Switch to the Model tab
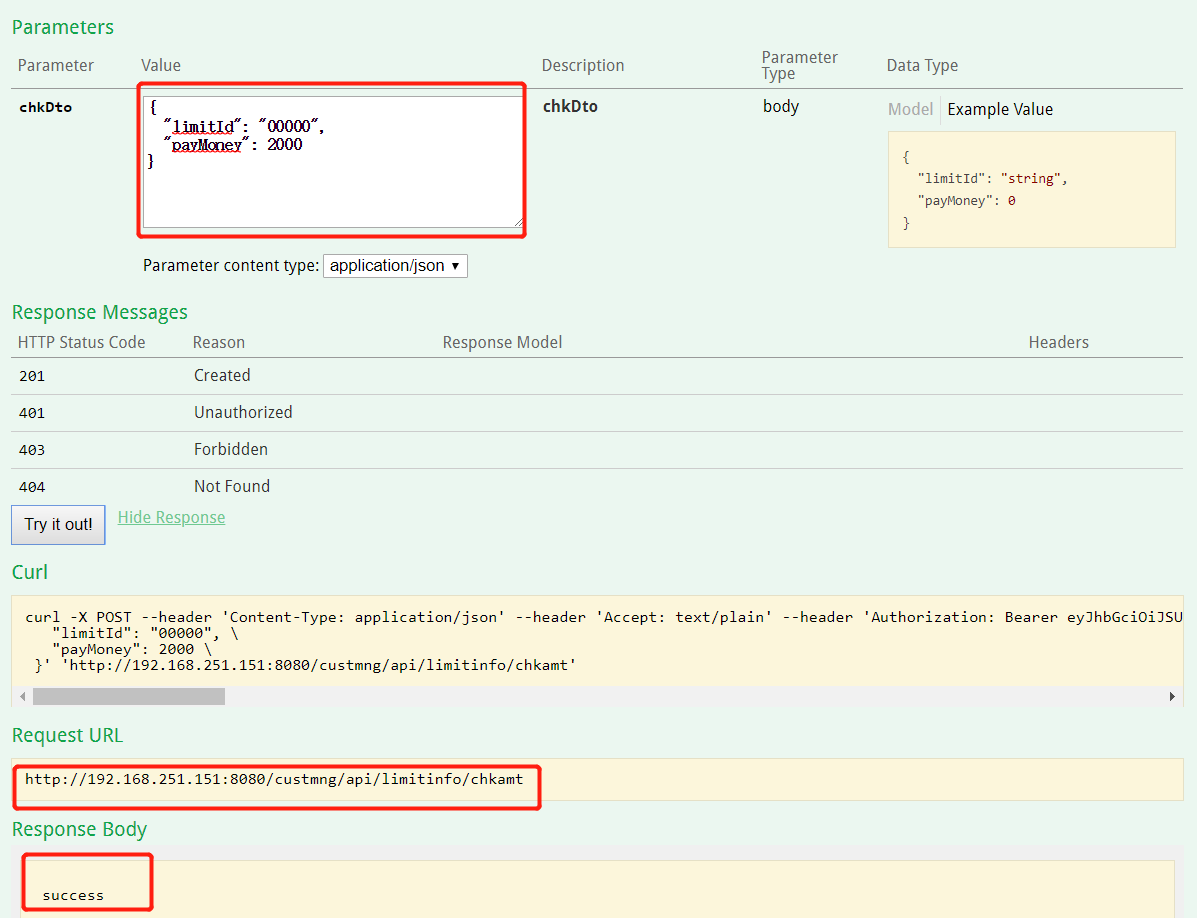Viewport: 1197px width, 918px height. (x=909, y=109)
